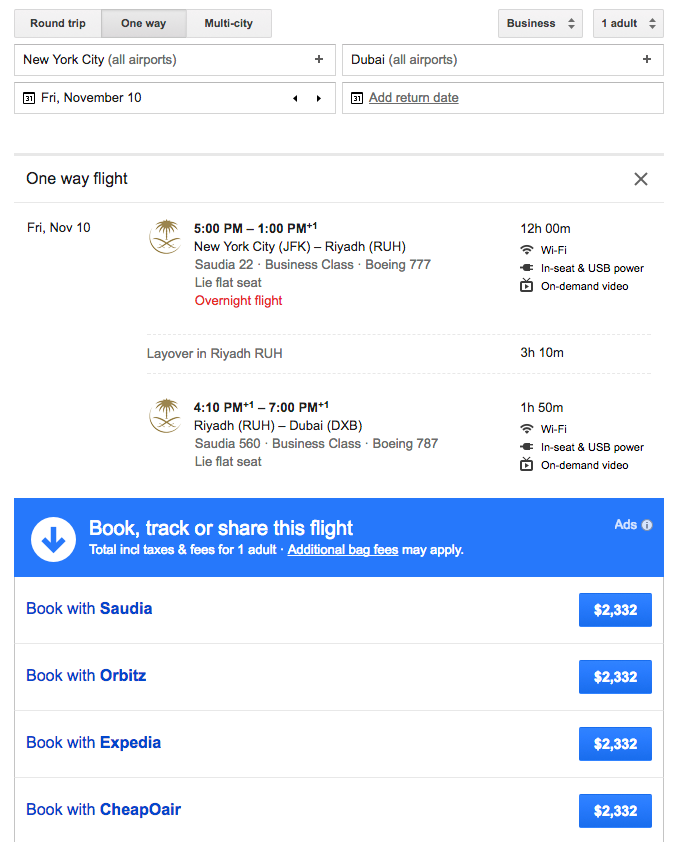683x842 pixels.
Task: Go to next departure date arrow
Action: pyautogui.click(x=319, y=98)
